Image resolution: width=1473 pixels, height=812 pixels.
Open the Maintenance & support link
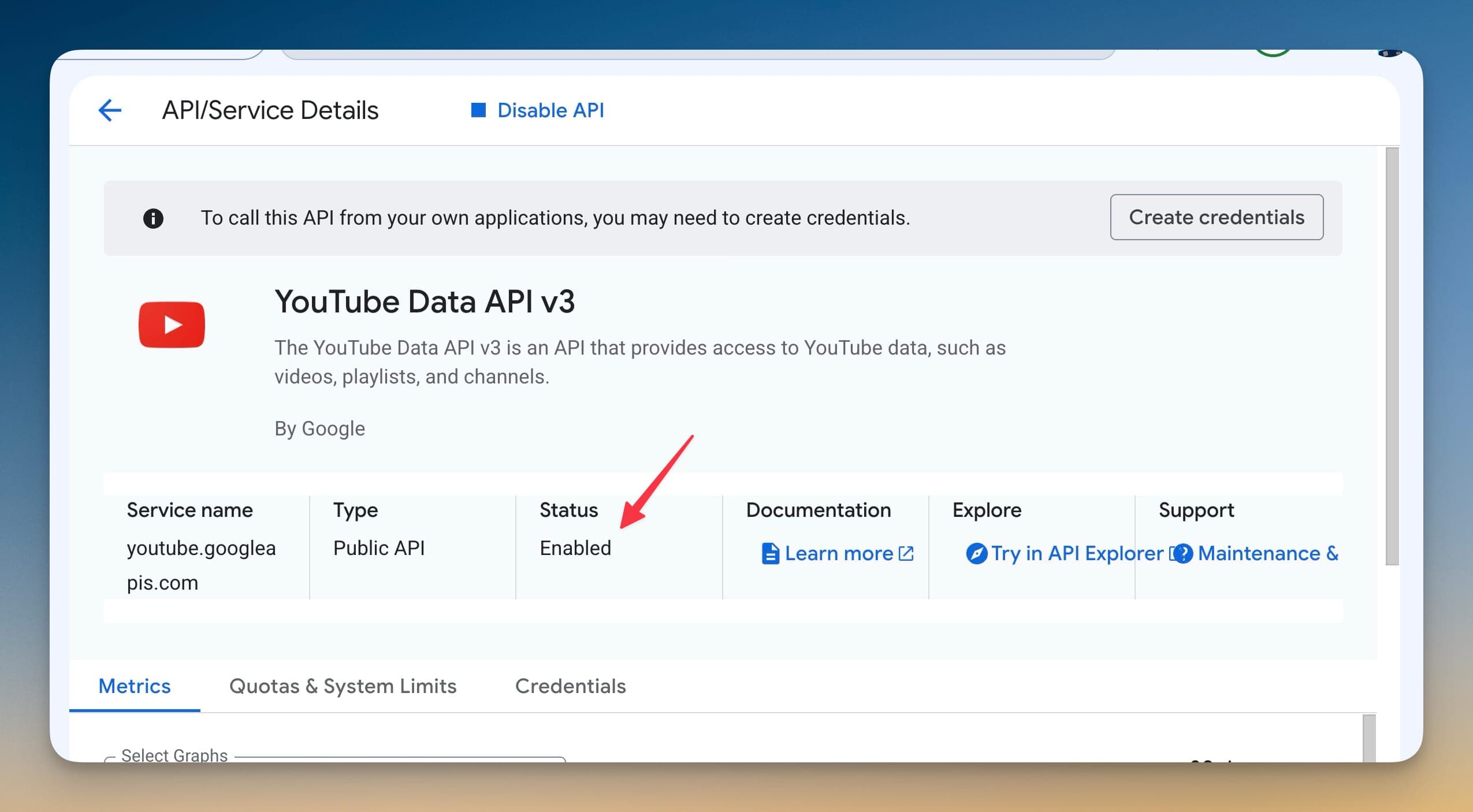(x=1268, y=553)
